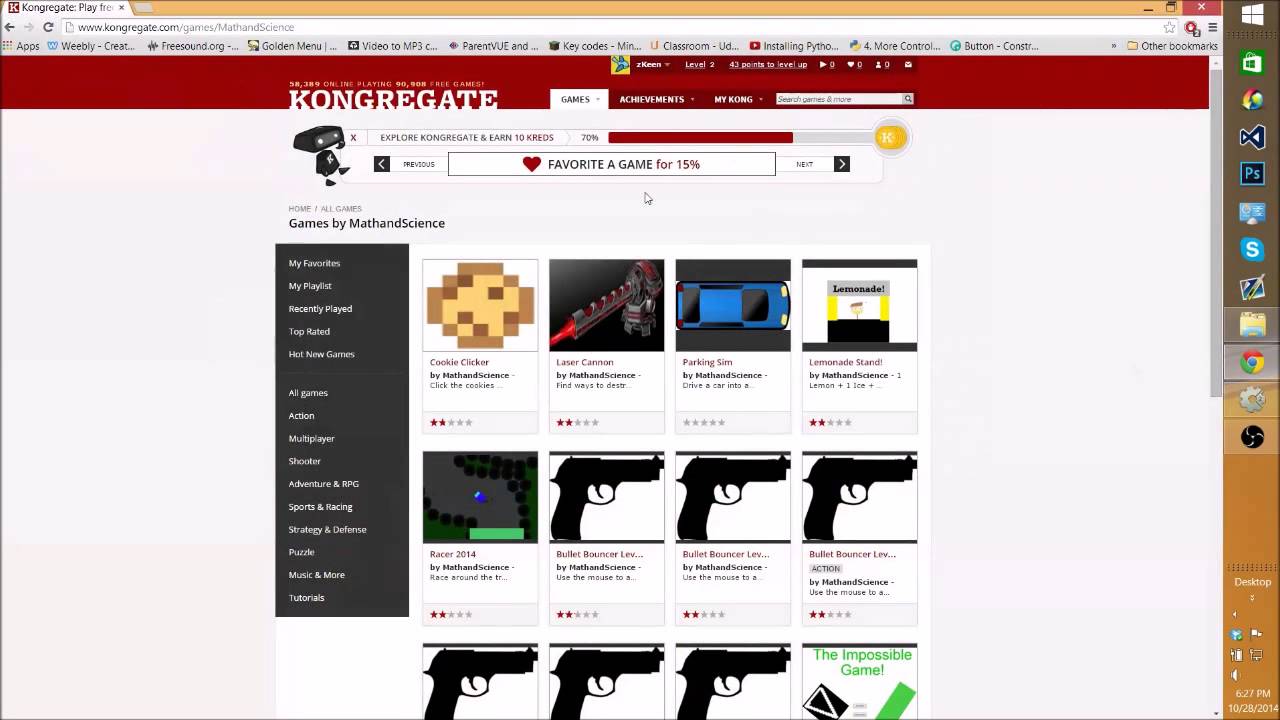Click the Kongregate logo
Screen dimensions: 1280x720
[x=393, y=99]
